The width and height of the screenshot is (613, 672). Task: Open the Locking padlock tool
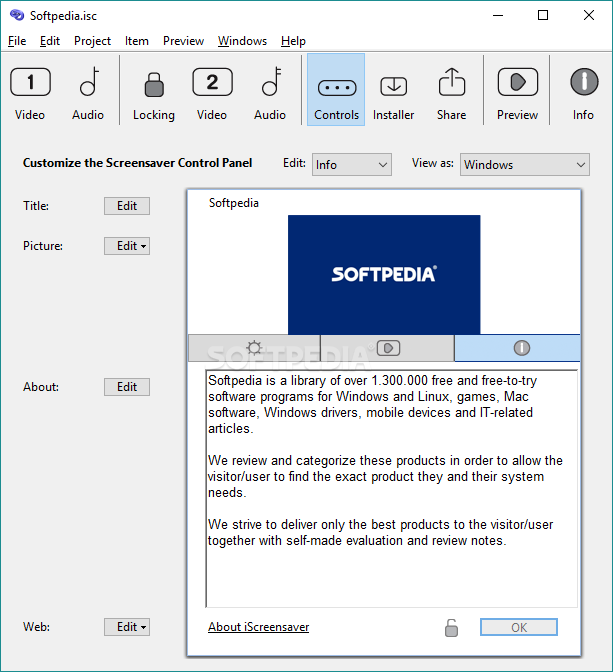[154, 91]
